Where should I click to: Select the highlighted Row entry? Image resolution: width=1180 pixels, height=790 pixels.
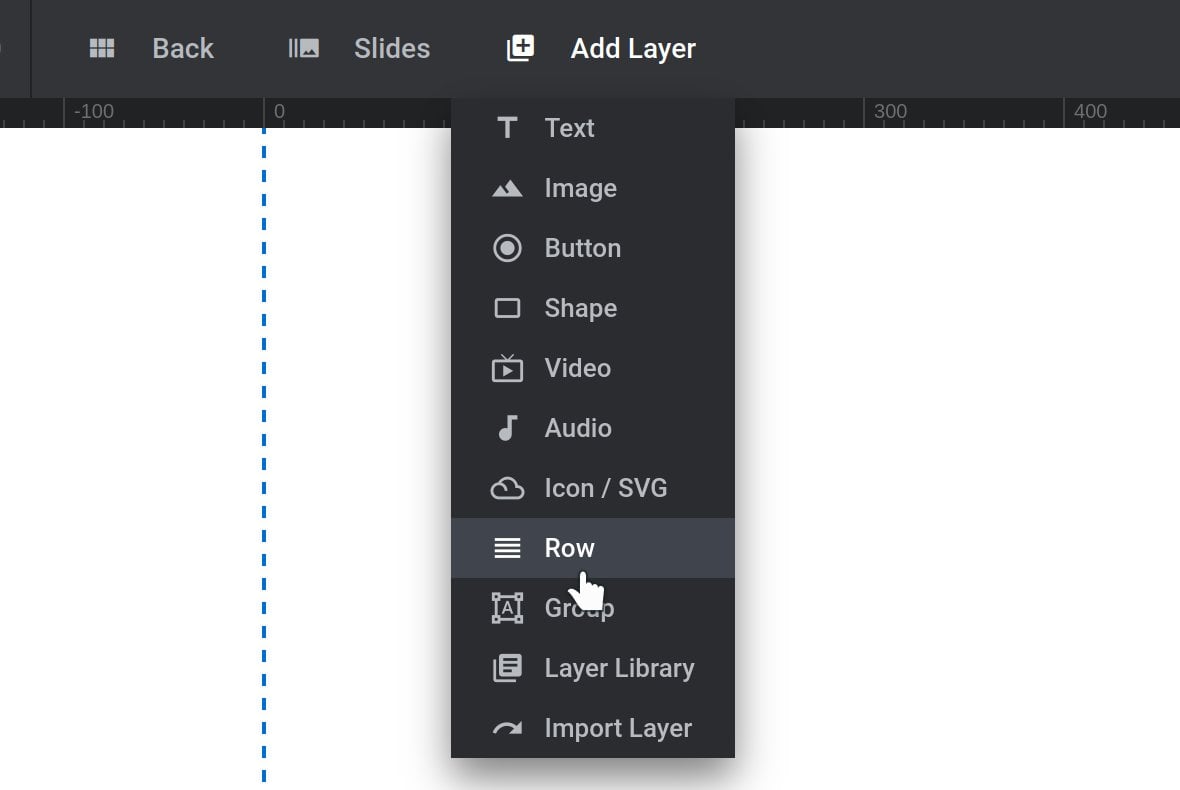[593, 548]
